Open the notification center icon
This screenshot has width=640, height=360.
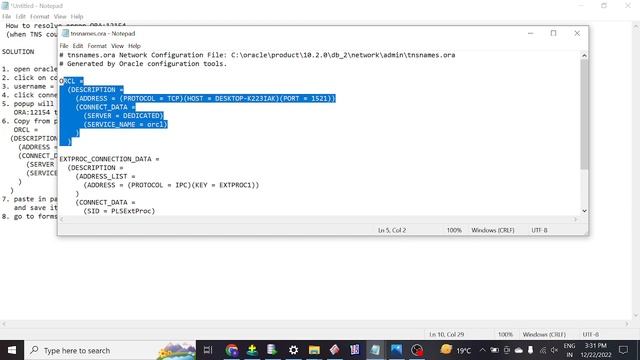click(623, 350)
